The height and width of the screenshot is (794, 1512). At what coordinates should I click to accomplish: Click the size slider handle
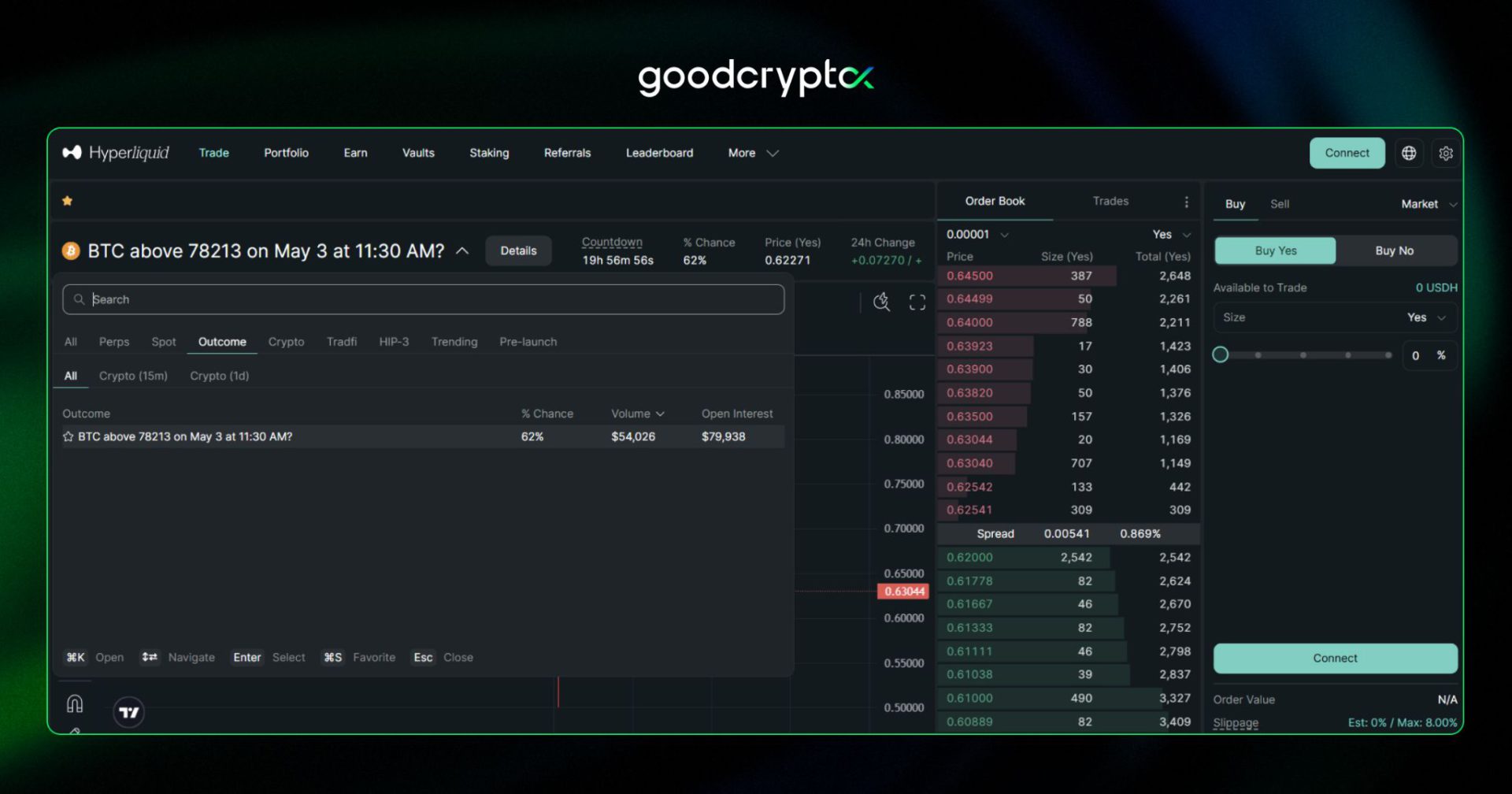(1221, 354)
